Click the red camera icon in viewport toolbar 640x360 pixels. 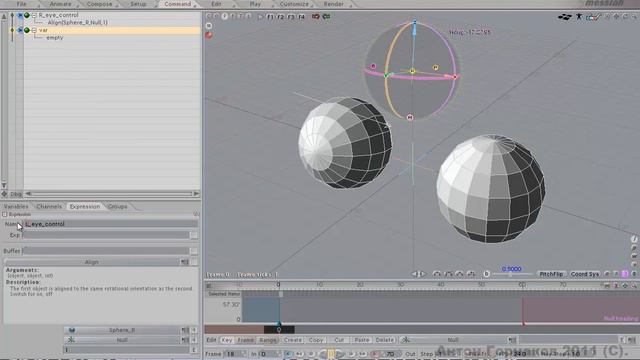coord(316,17)
